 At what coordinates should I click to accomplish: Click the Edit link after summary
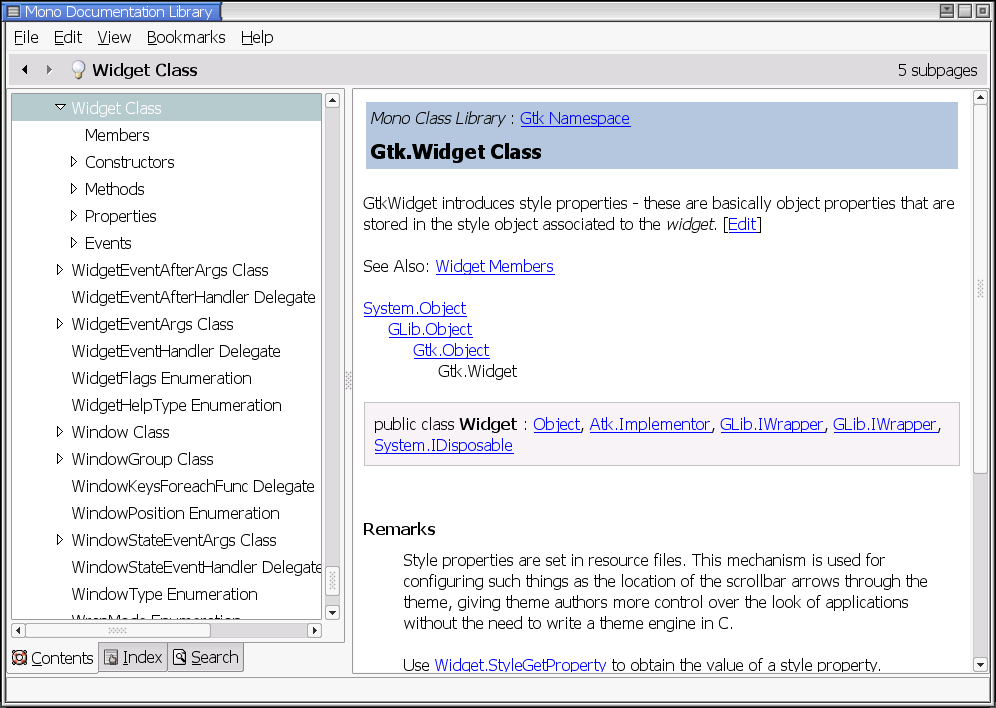click(x=742, y=224)
